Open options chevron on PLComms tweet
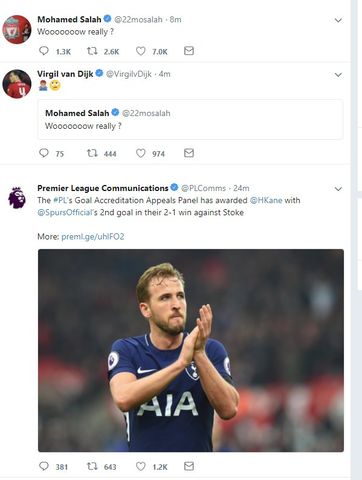Screen dimensions: 362x480 point(338,189)
